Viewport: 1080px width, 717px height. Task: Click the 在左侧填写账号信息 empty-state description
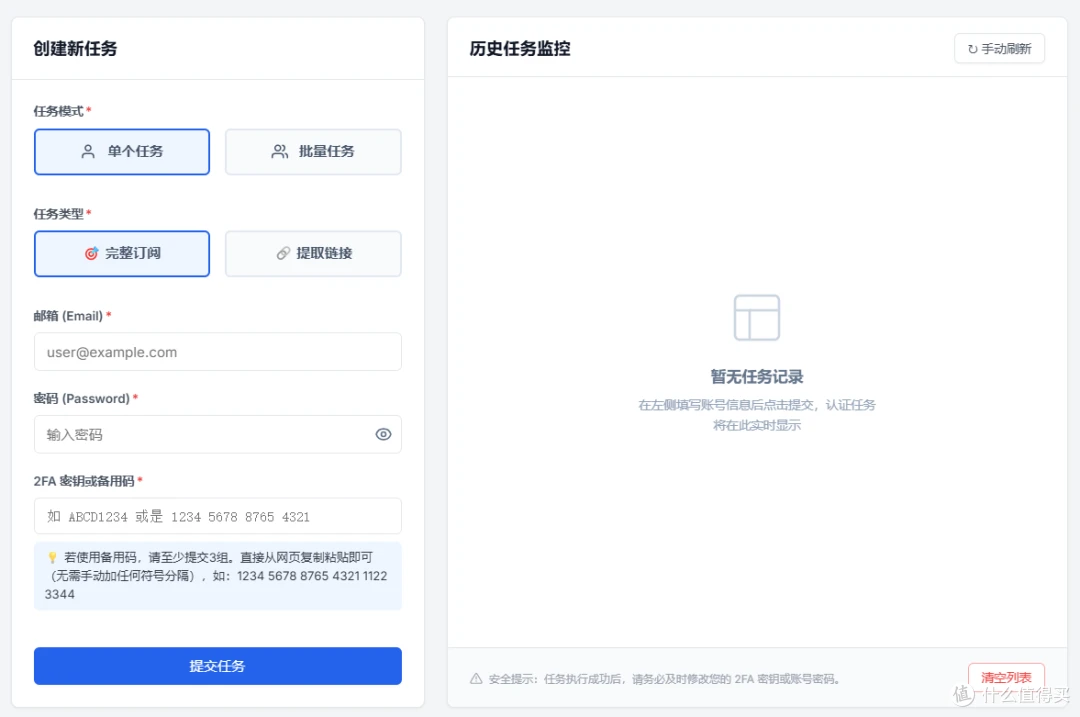757,415
